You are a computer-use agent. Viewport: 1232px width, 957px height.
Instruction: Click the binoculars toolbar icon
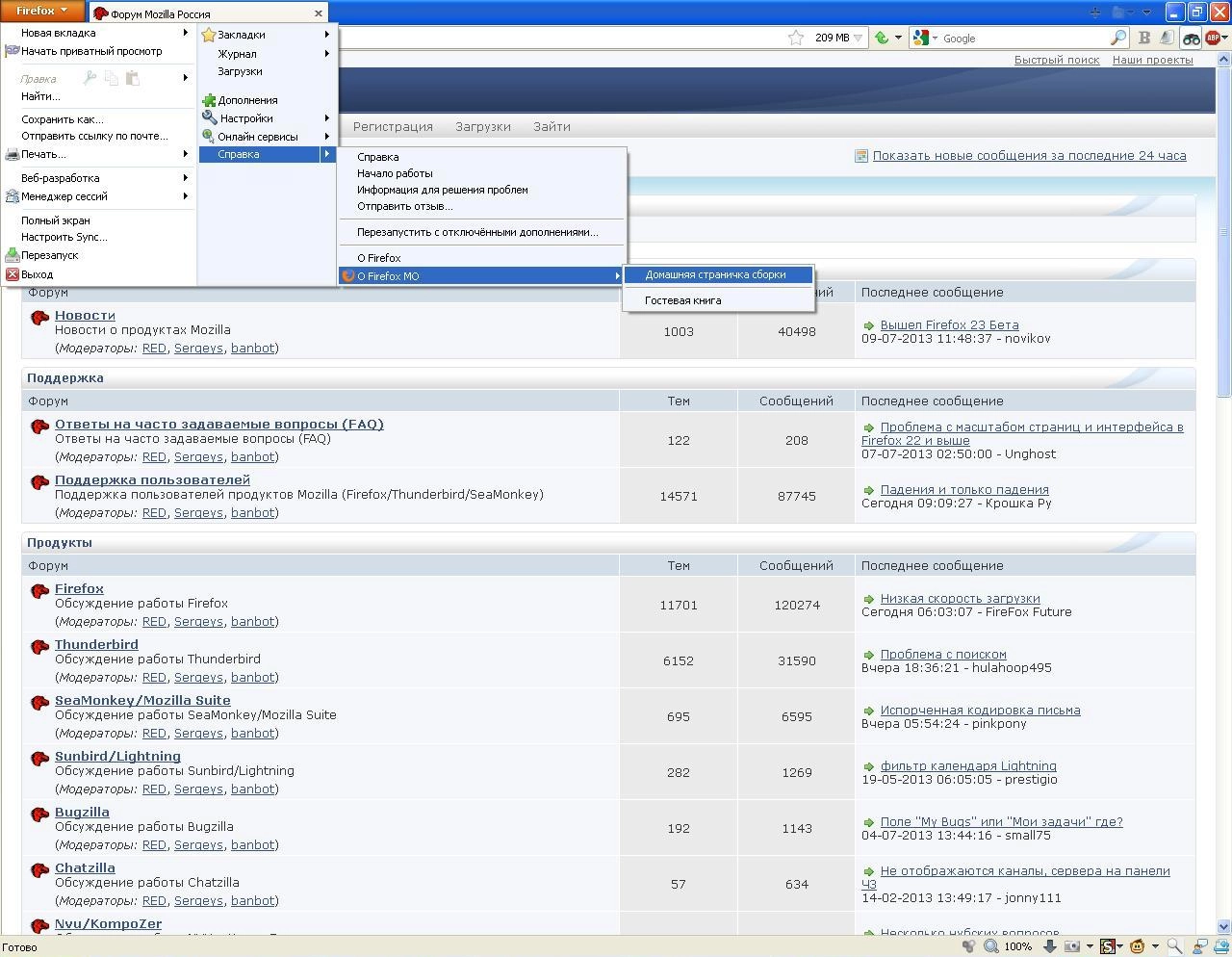tap(1192, 39)
